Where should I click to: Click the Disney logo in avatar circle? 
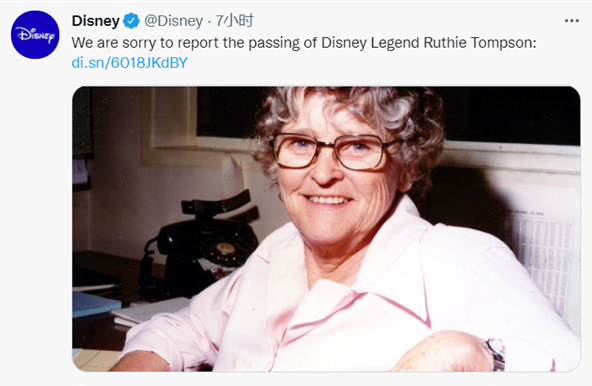(x=35, y=35)
